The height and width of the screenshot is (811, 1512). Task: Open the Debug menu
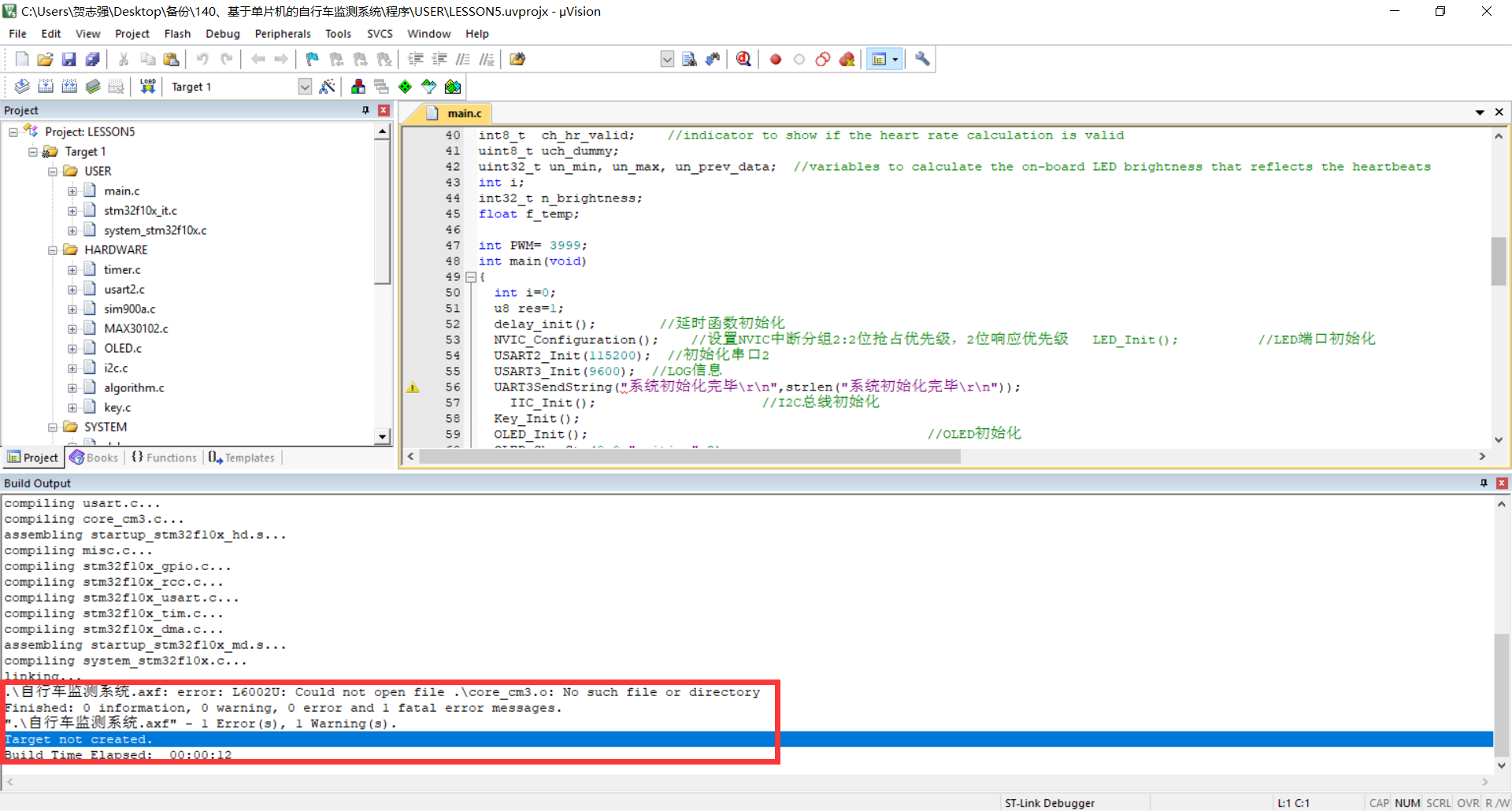pyautogui.click(x=223, y=34)
